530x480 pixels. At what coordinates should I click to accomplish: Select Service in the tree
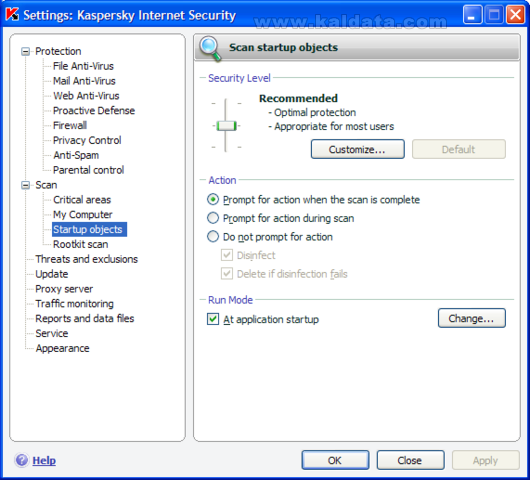pyautogui.click(x=52, y=334)
